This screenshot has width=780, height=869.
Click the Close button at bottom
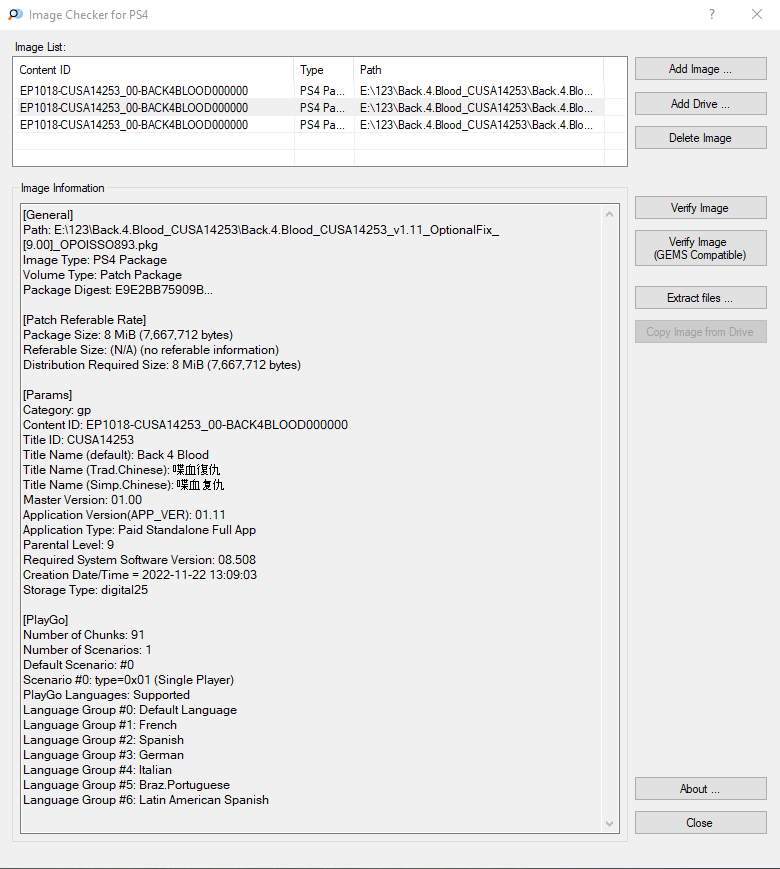point(701,823)
